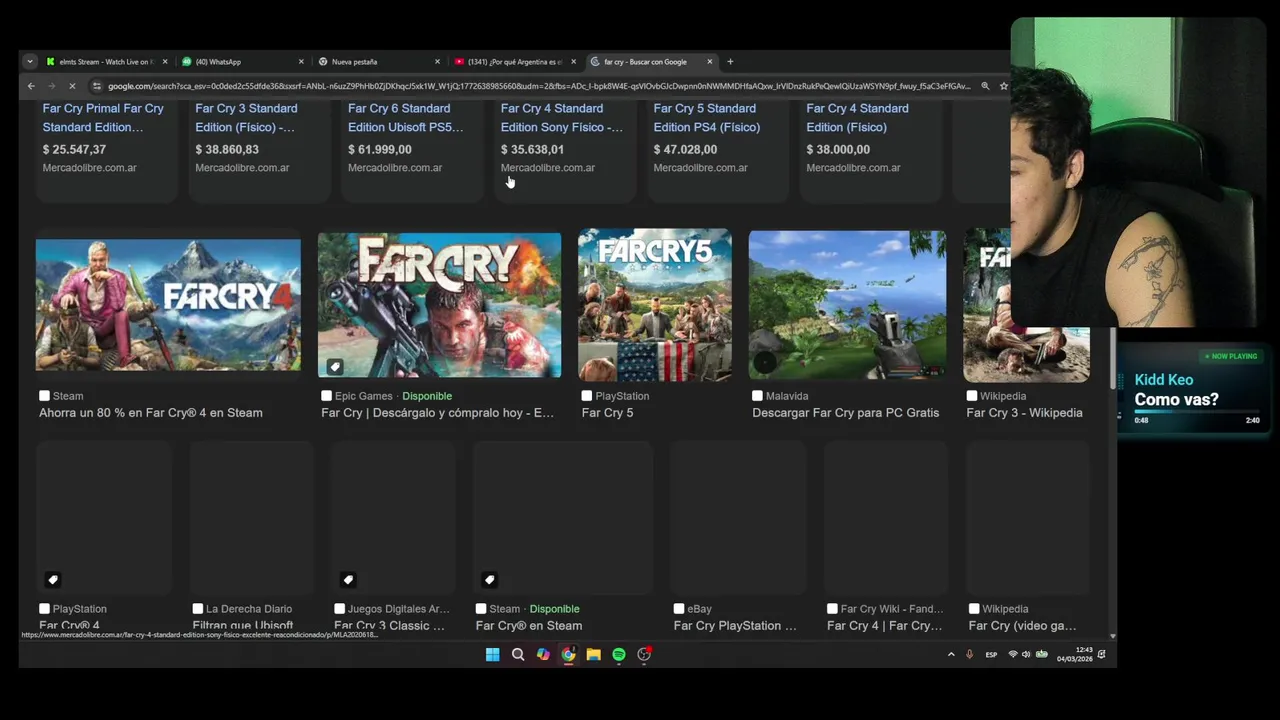Open 'Descargar Far Cry para PC Gratis' result
The height and width of the screenshot is (720, 1280).
tap(845, 413)
